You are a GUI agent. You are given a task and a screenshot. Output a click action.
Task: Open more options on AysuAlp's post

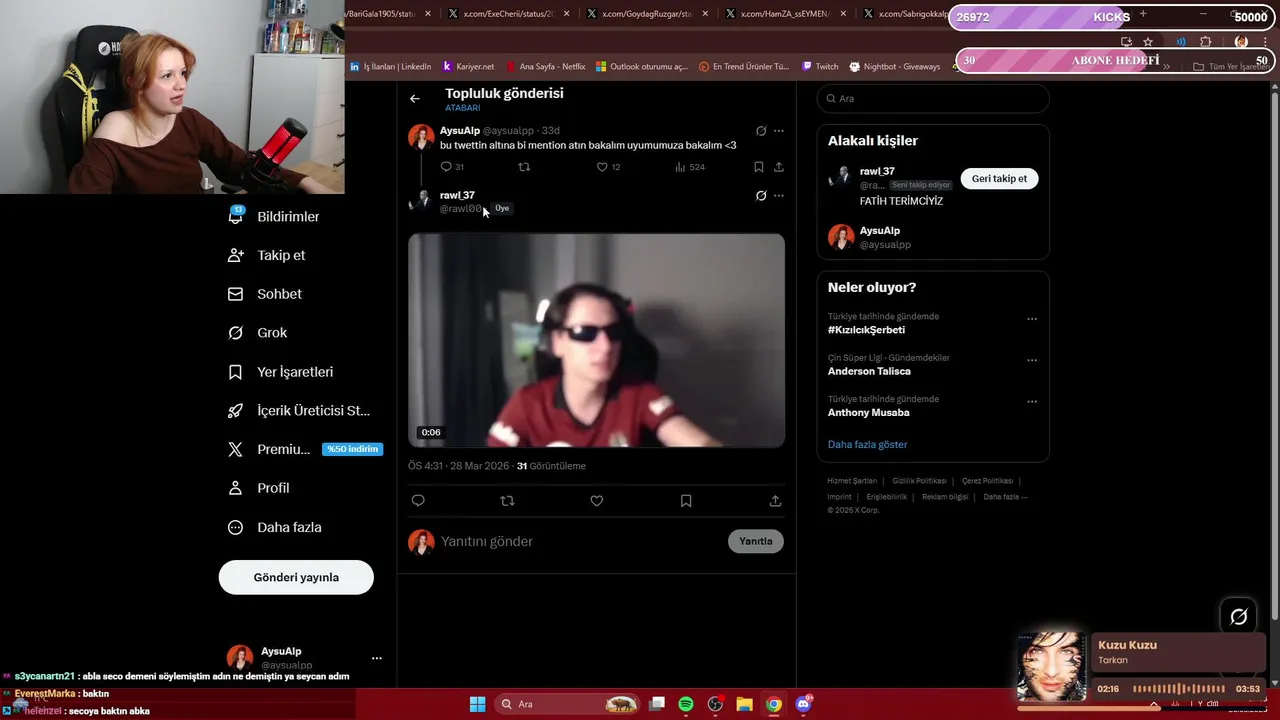tap(779, 131)
